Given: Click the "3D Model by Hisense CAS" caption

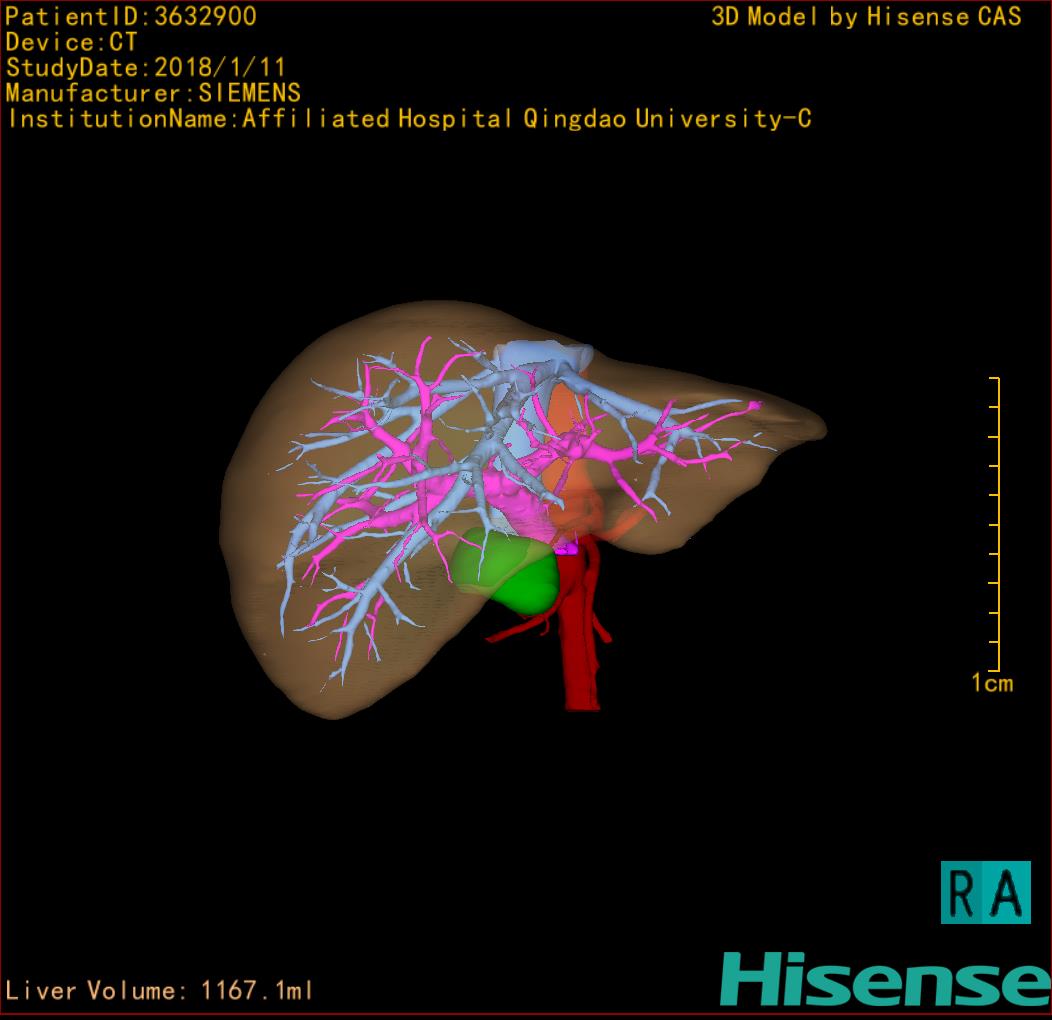Looking at the screenshot, I should point(866,16).
